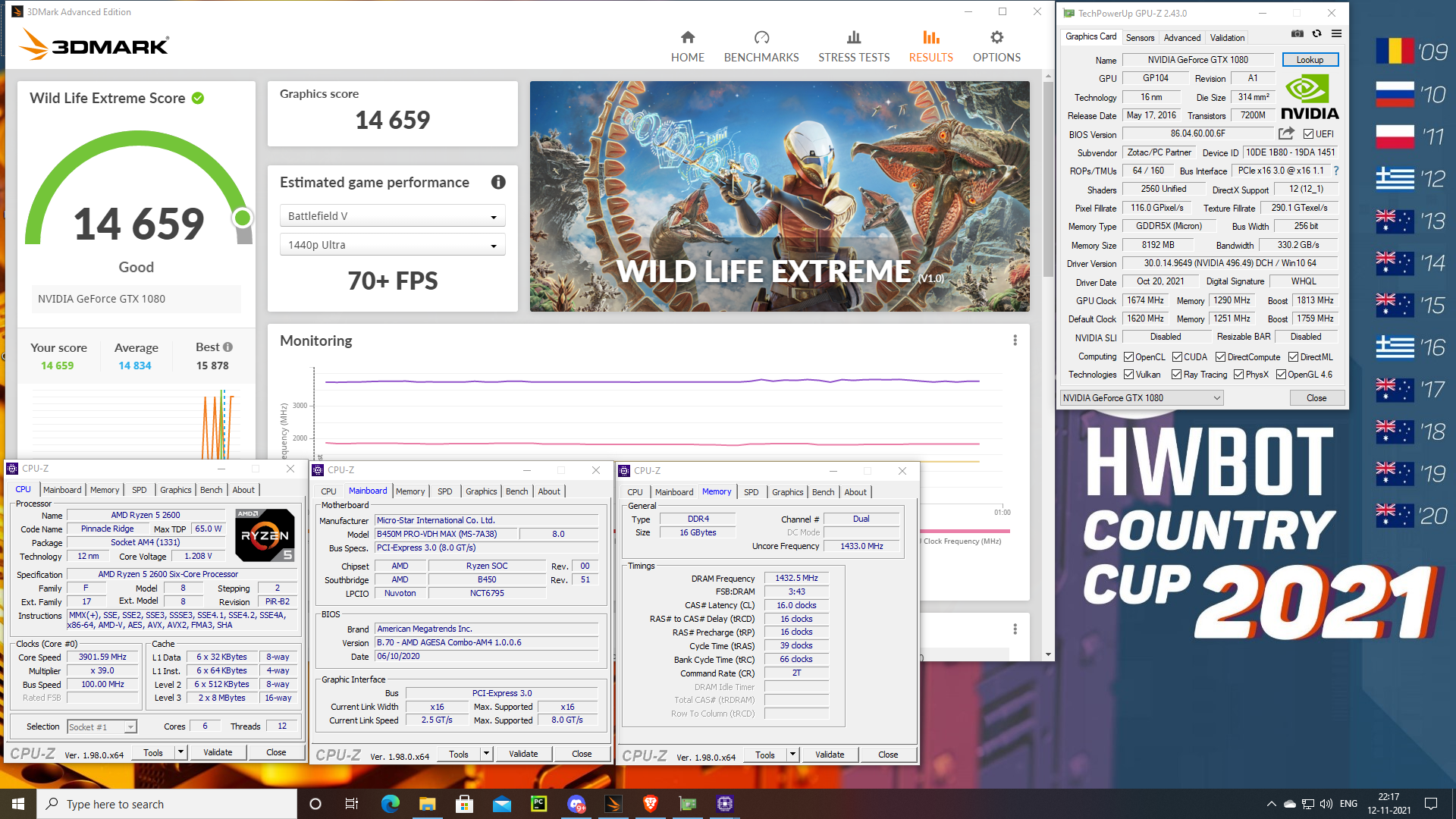Click the Ryzen 5 logo in CPU-Z
Viewport: 1456px width, 819px height.
click(265, 535)
